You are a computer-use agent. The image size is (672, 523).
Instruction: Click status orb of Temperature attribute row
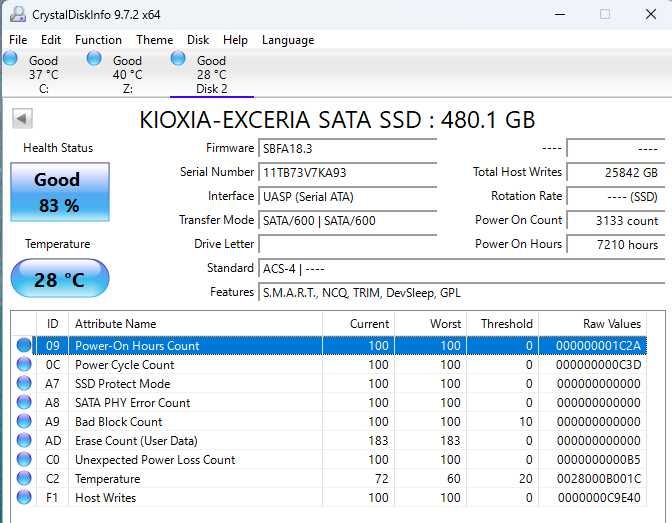(24, 478)
